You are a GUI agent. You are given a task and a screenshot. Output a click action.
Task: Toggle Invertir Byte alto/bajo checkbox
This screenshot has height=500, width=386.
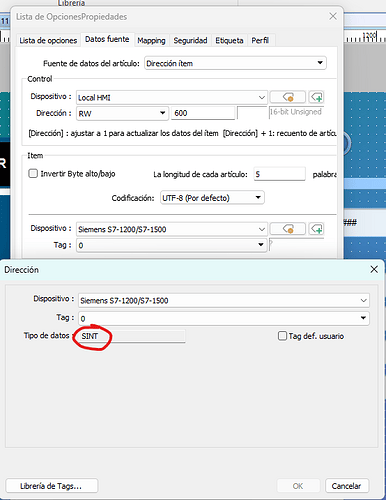(33, 174)
